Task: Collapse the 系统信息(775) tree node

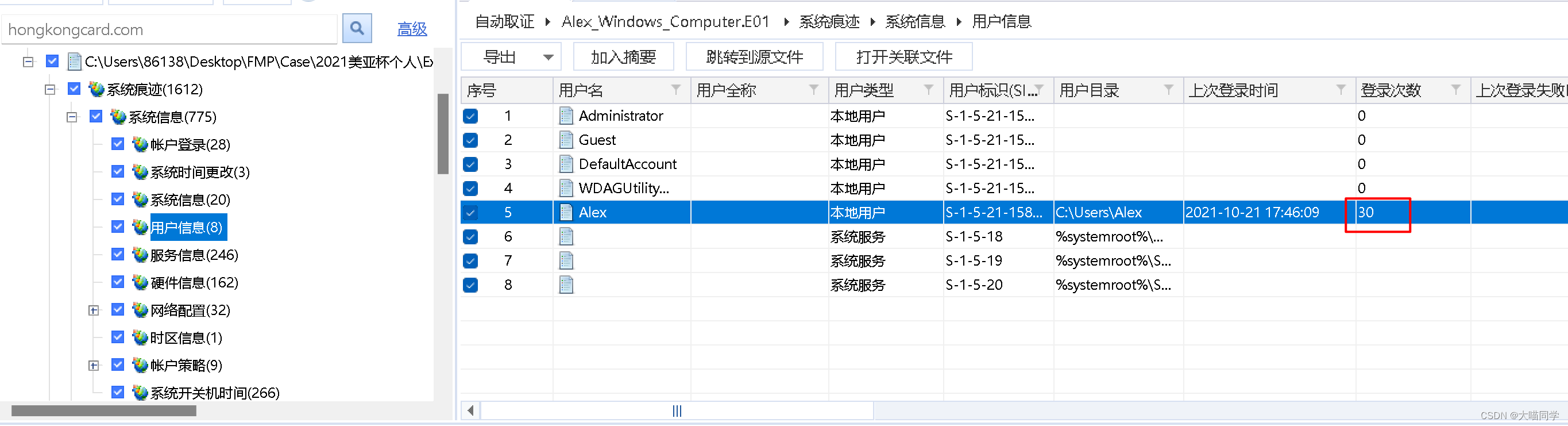Action: (72, 117)
